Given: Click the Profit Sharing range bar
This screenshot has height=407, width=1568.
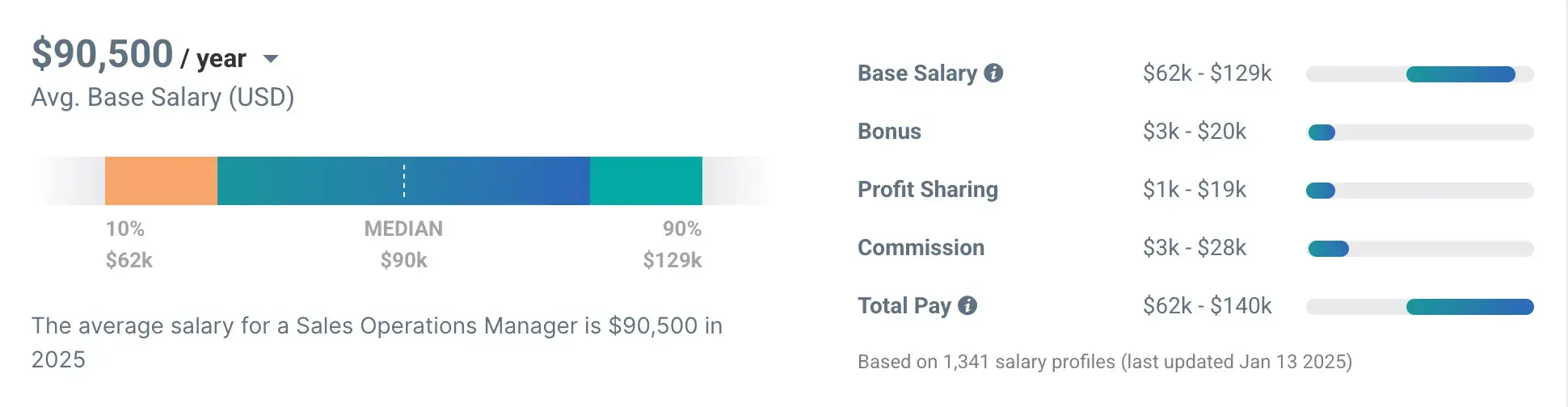Looking at the screenshot, I should (1321, 191).
